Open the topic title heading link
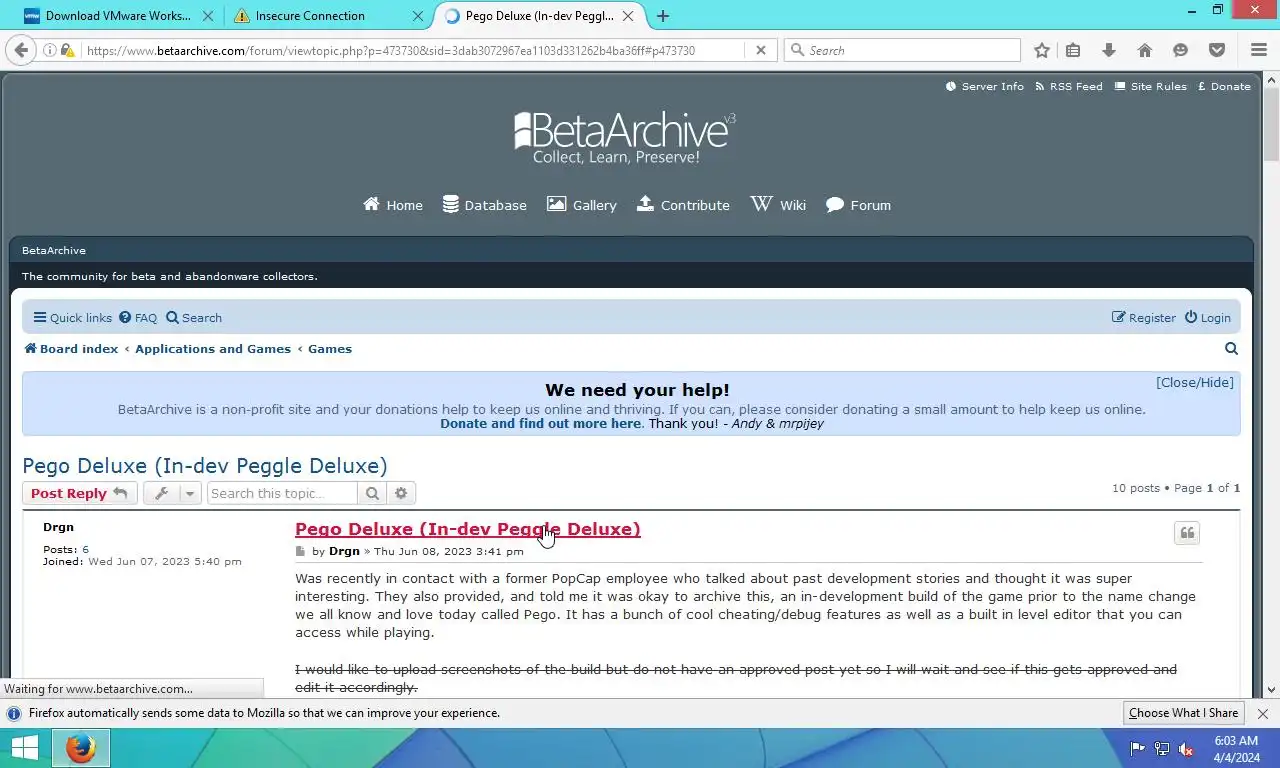 click(x=205, y=466)
